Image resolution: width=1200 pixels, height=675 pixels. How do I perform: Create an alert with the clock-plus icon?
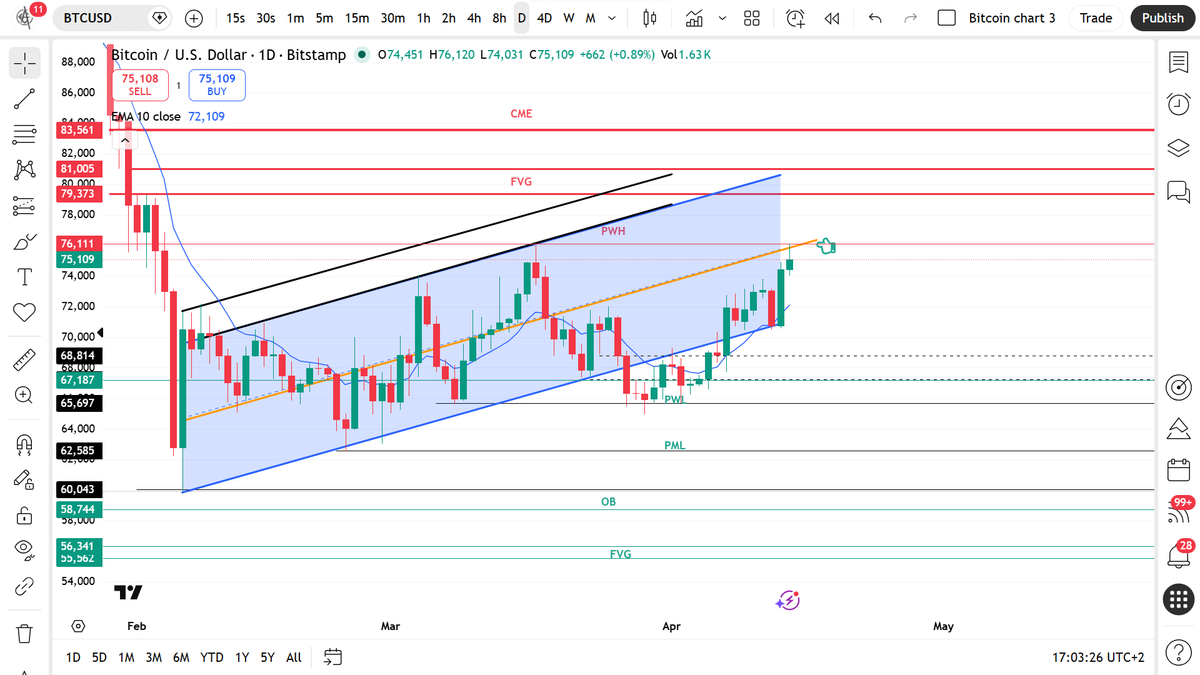point(796,18)
